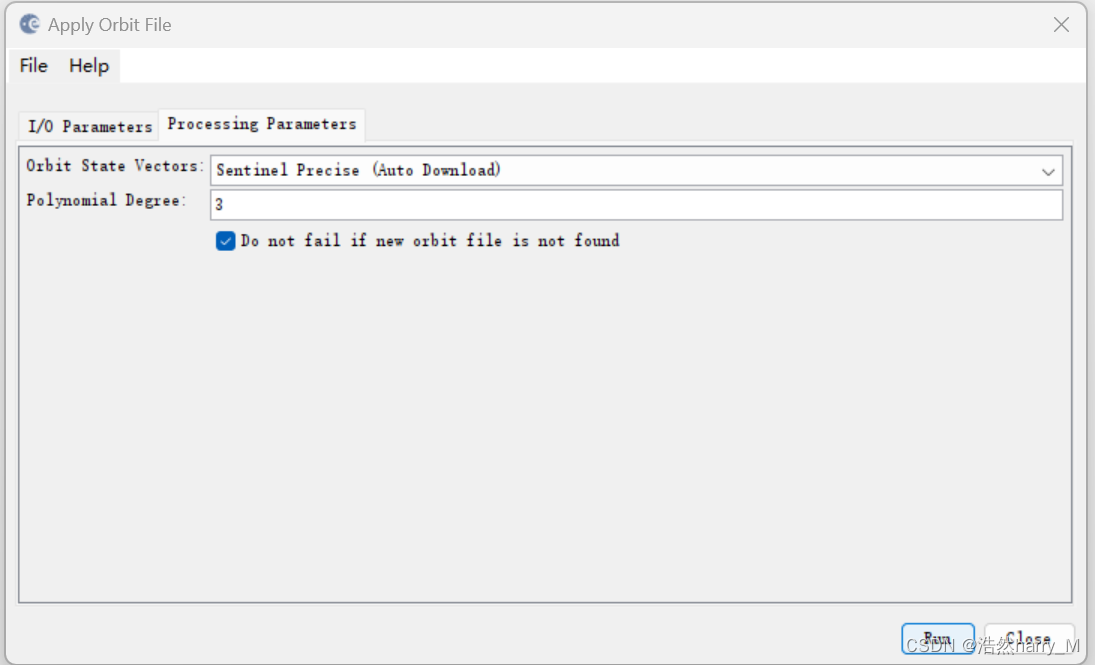Expand the dropdown chevron for orbit type

tap(1048, 171)
